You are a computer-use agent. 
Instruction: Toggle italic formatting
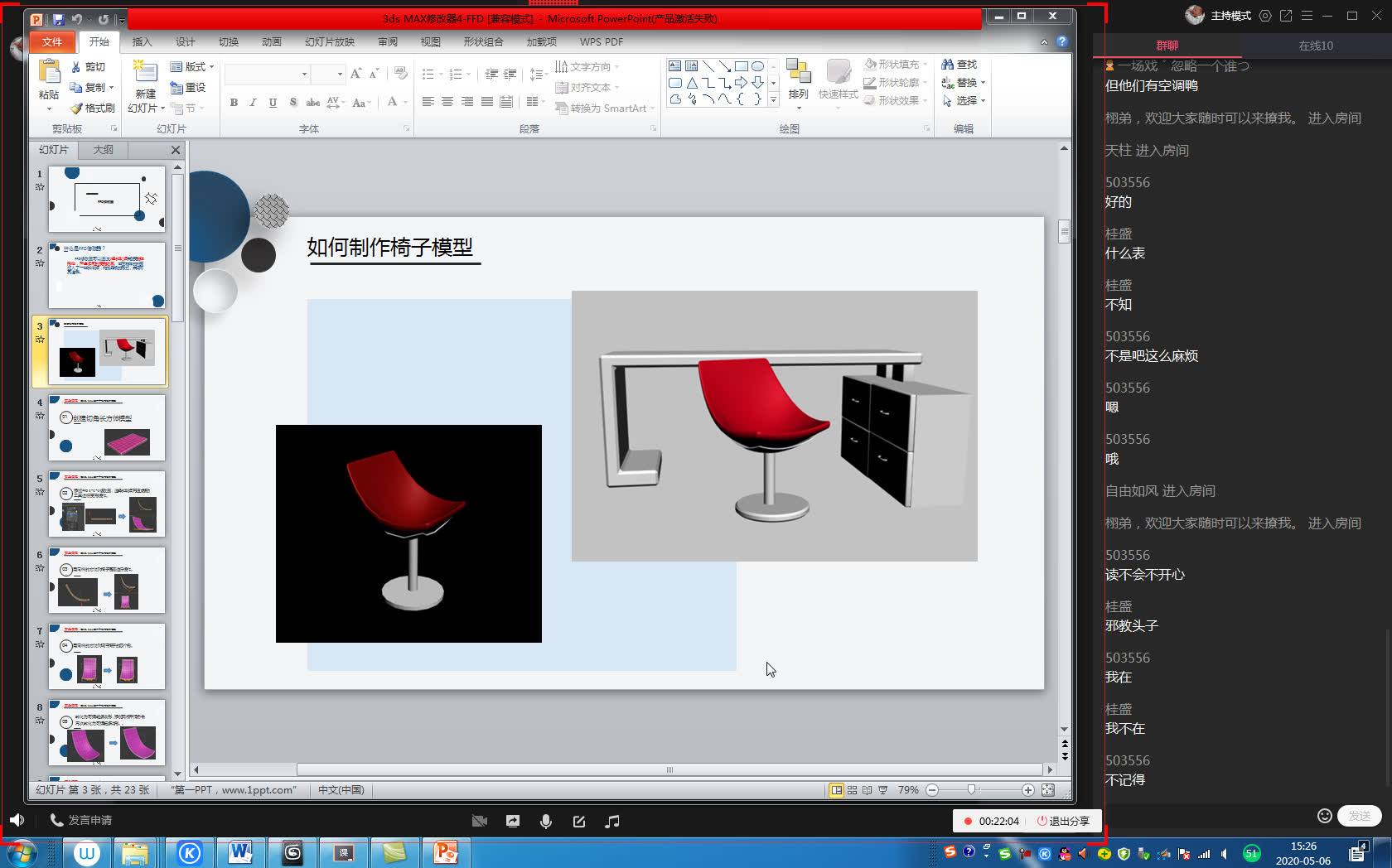click(253, 103)
